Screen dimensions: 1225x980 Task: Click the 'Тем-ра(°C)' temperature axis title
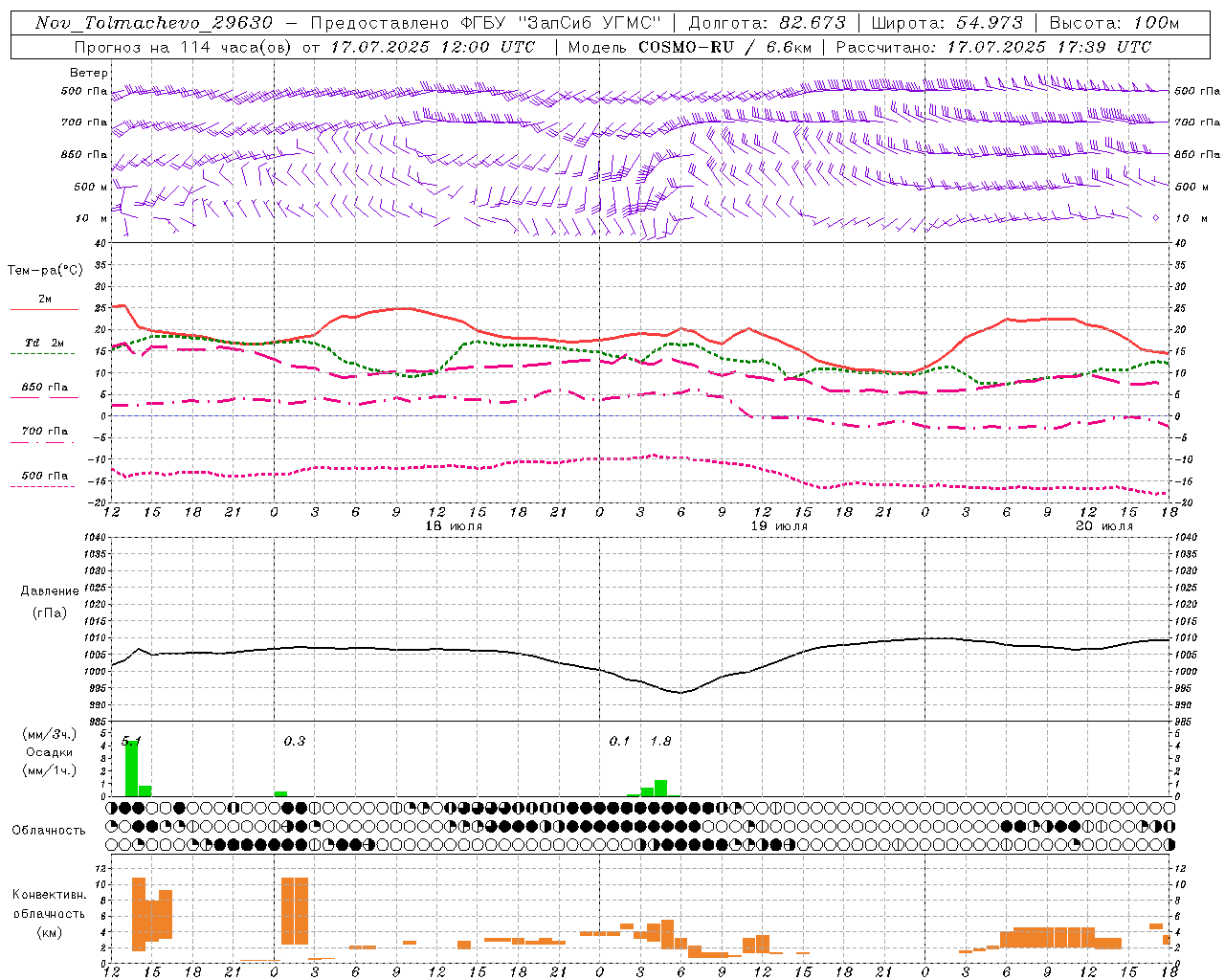(x=46, y=271)
